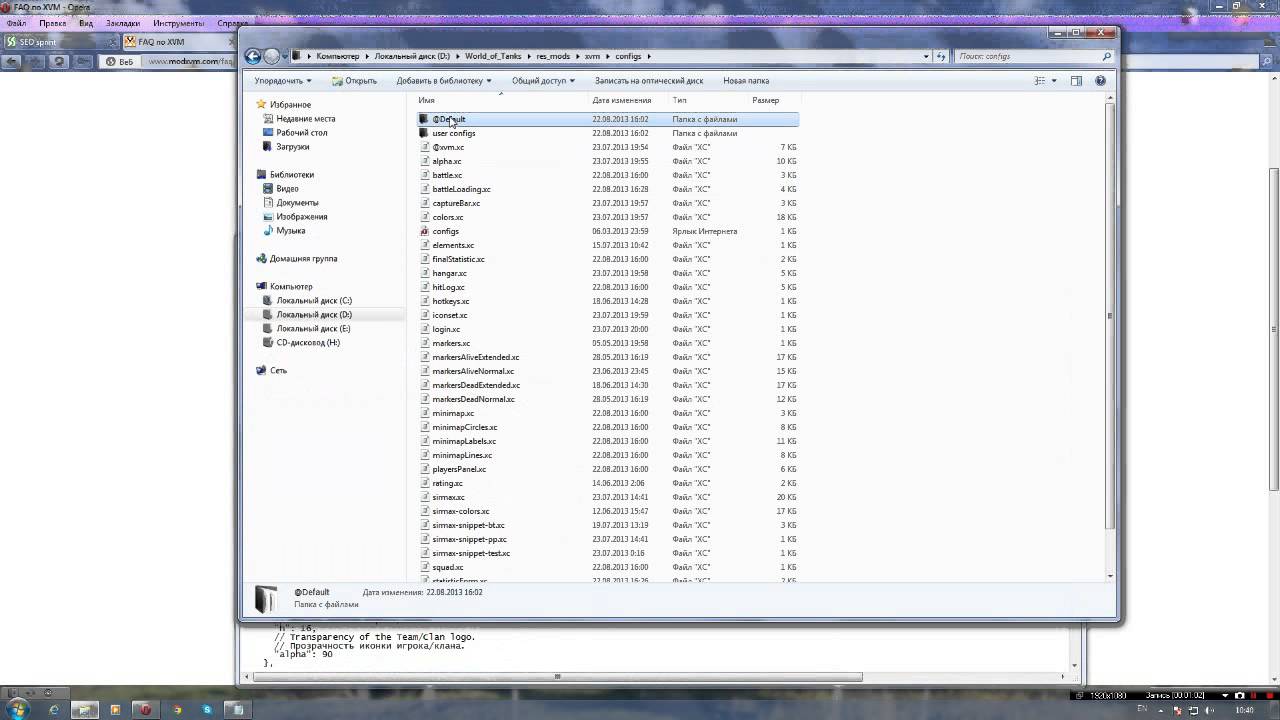Click res_mods in the address breadcrumb
This screenshot has height=720, width=1280.
[x=553, y=56]
